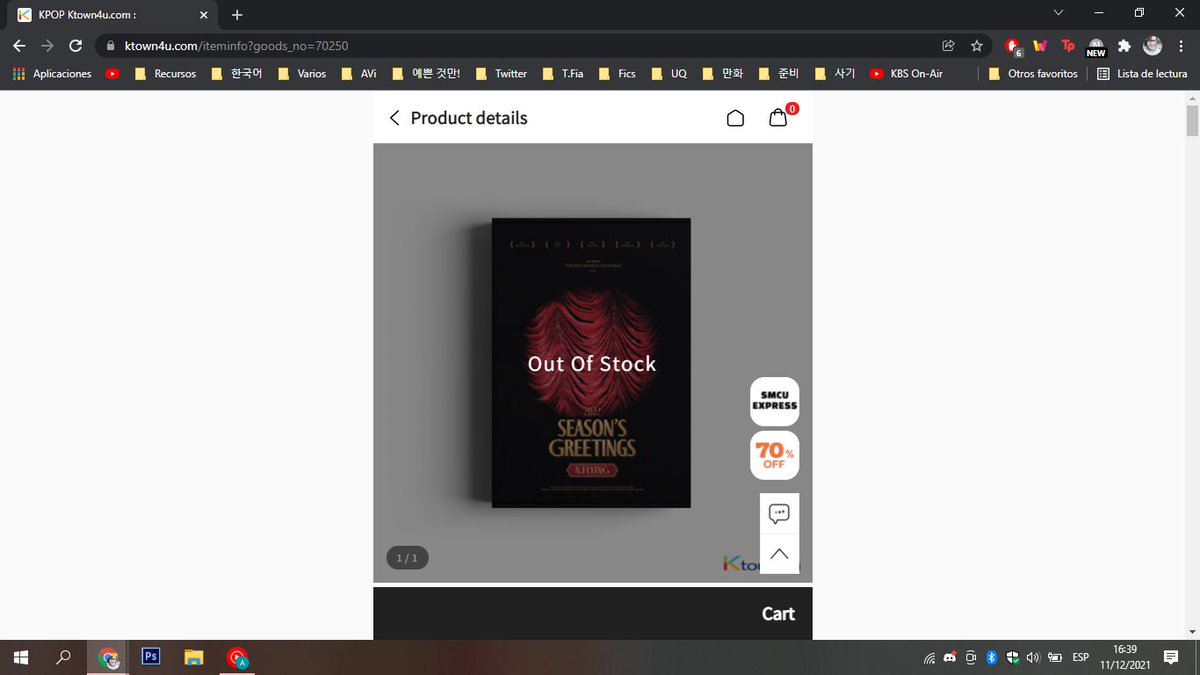Screen dimensions: 1200x675
Task: Open tab search dropdown arrow
Action: point(1059,12)
